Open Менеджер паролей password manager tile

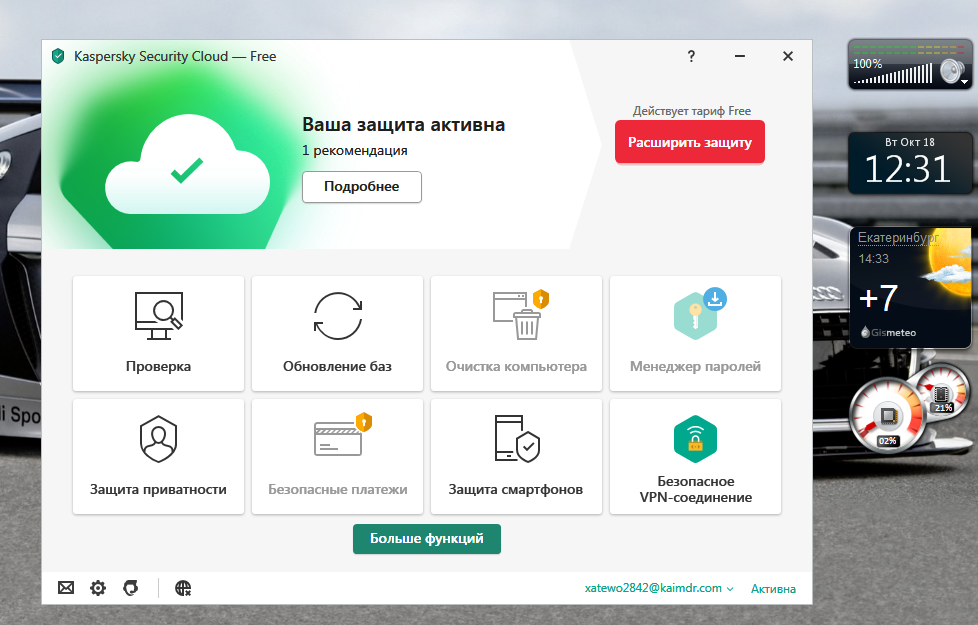(695, 334)
